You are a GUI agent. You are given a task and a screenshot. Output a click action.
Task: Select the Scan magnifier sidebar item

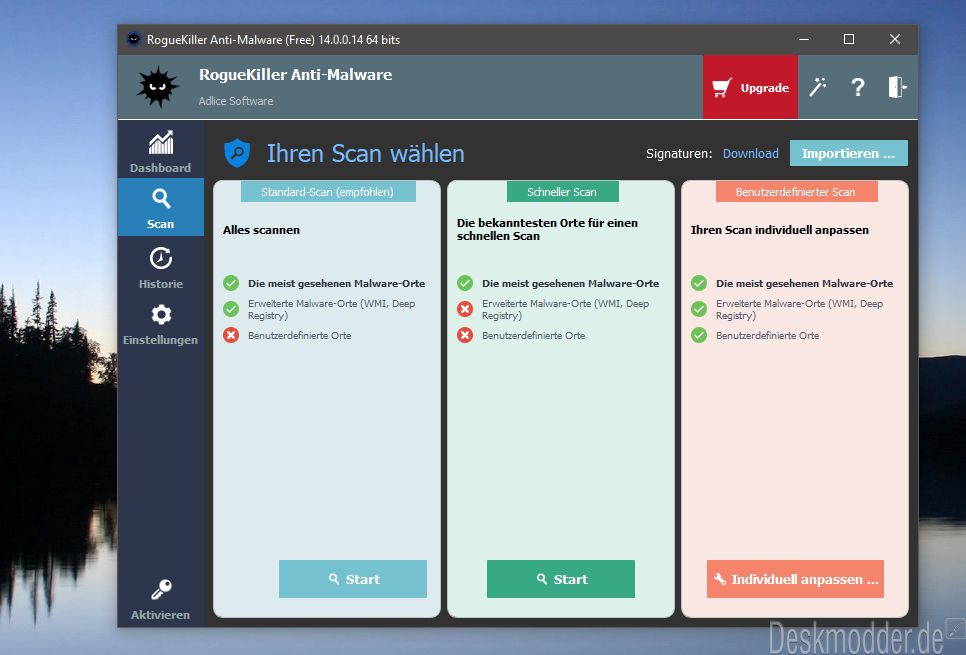(161, 208)
